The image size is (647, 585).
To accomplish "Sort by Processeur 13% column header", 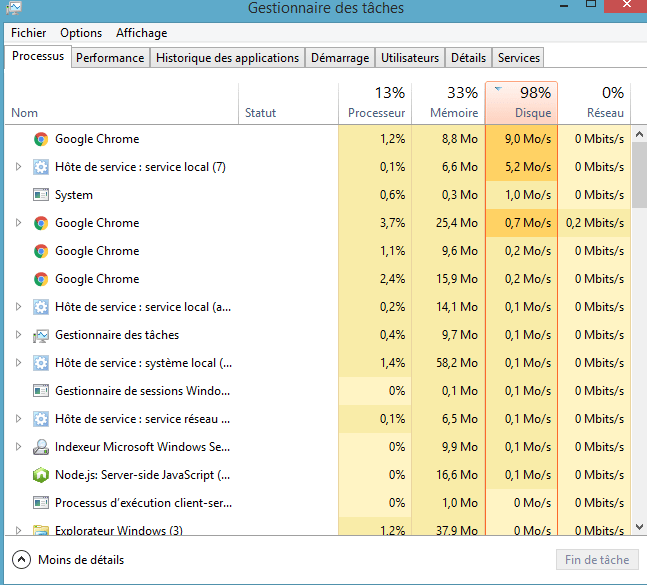I will (375, 104).
